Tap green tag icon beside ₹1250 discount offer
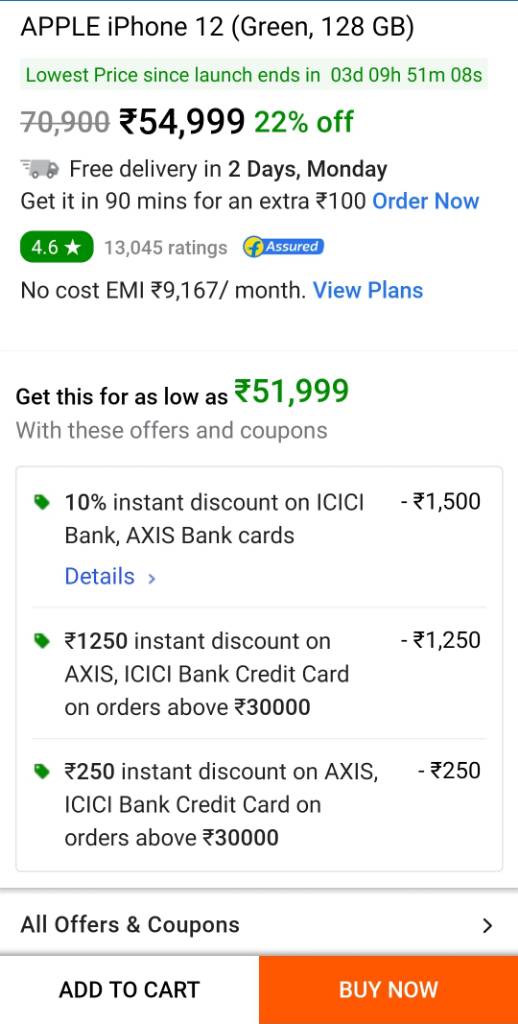The width and height of the screenshot is (518, 1024). tap(42, 641)
